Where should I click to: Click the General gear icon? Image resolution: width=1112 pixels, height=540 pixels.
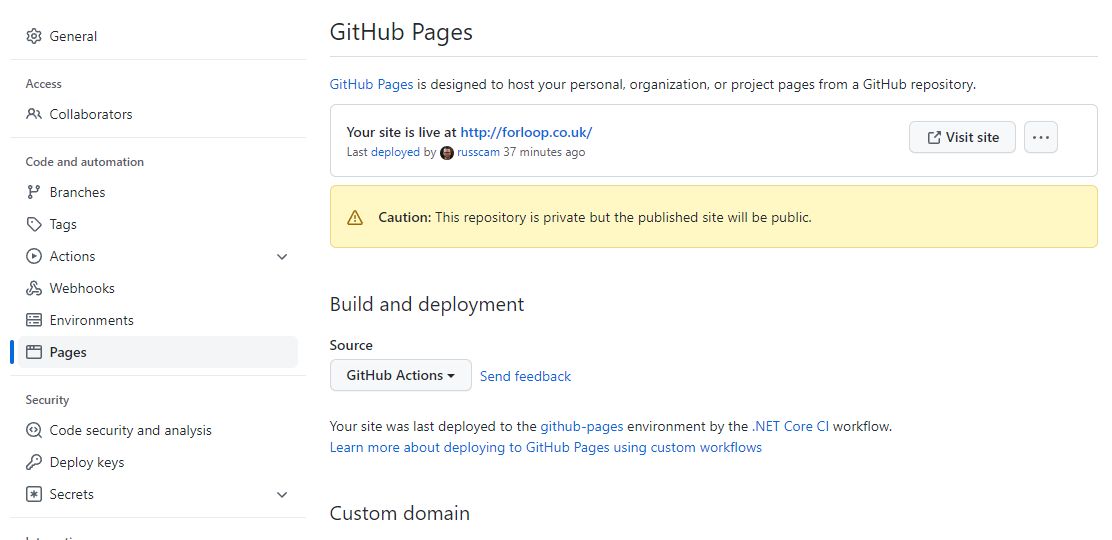click(x=34, y=36)
